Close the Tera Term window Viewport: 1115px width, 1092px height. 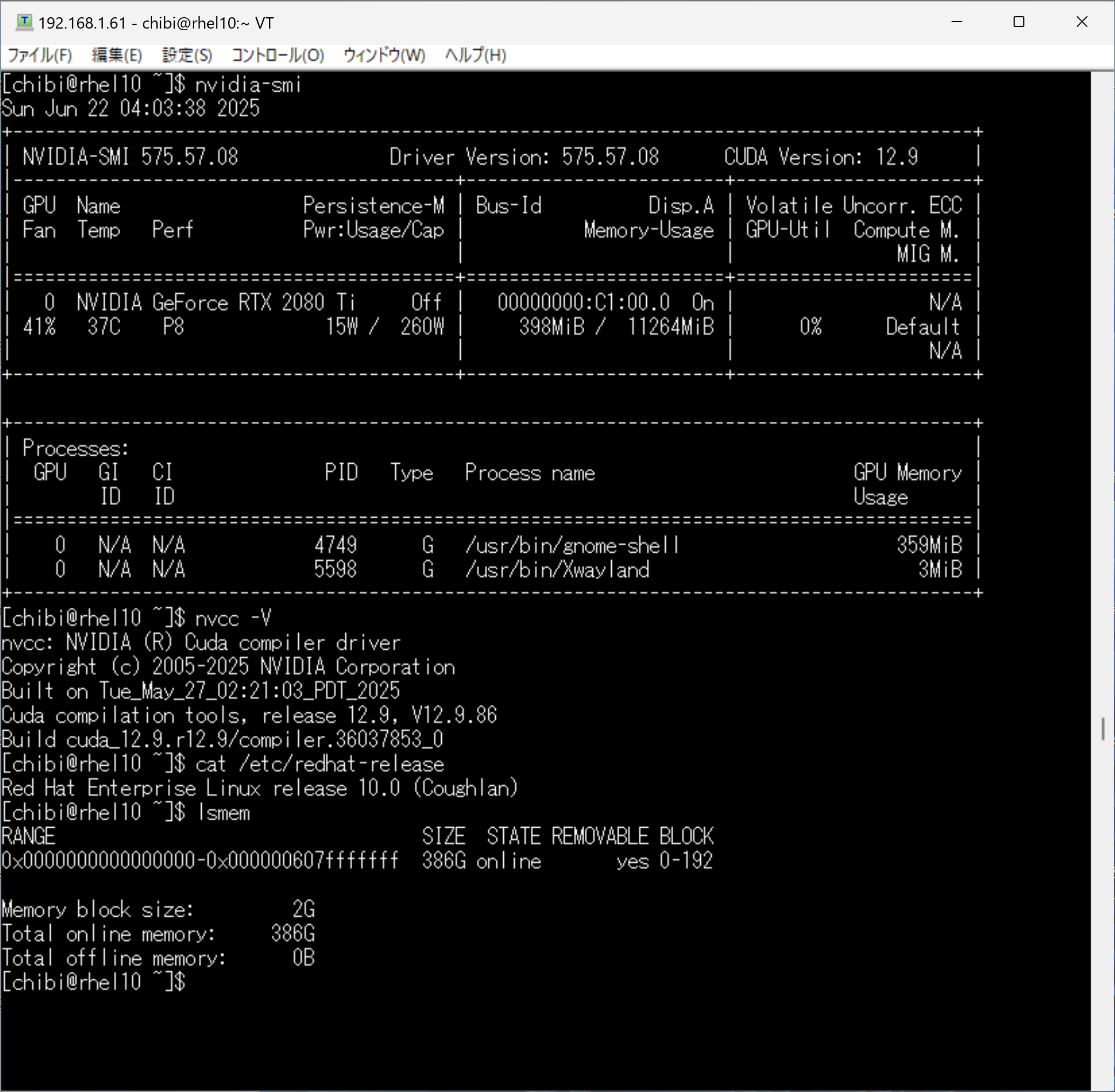coord(1081,22)
